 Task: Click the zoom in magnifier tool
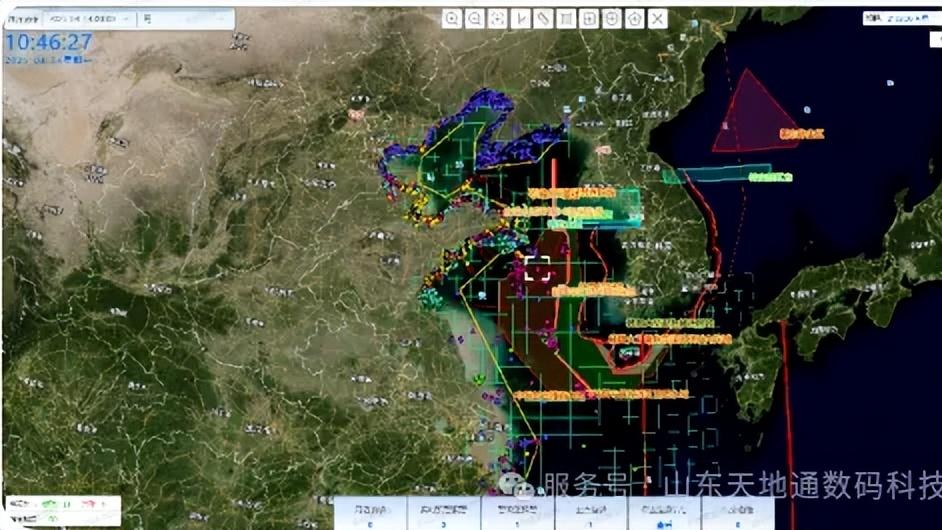click(452, 19)
